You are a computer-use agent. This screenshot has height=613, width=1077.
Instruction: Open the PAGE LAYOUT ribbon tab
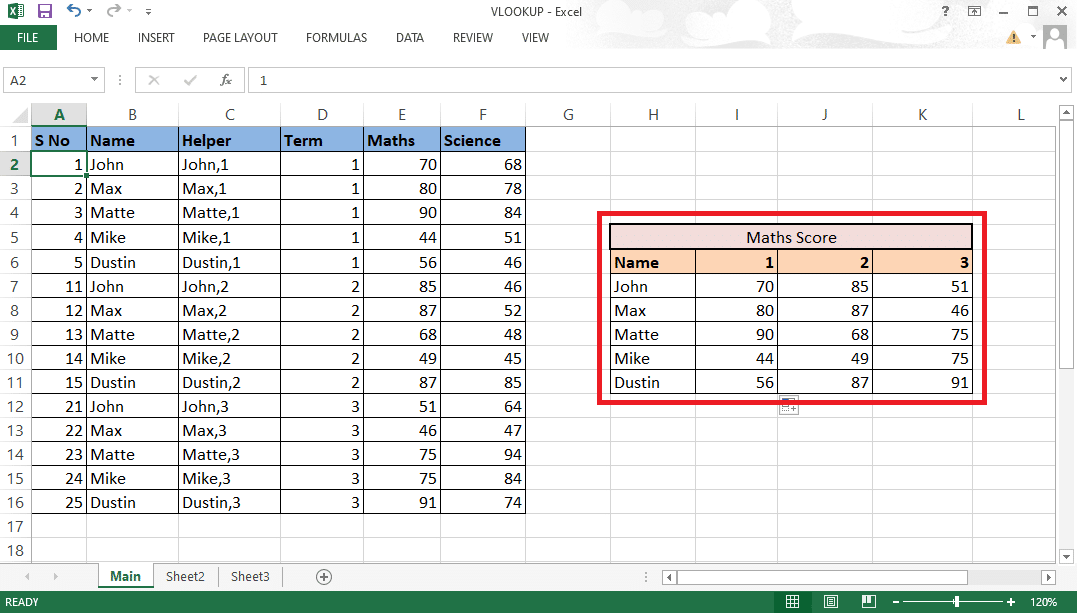240,38
